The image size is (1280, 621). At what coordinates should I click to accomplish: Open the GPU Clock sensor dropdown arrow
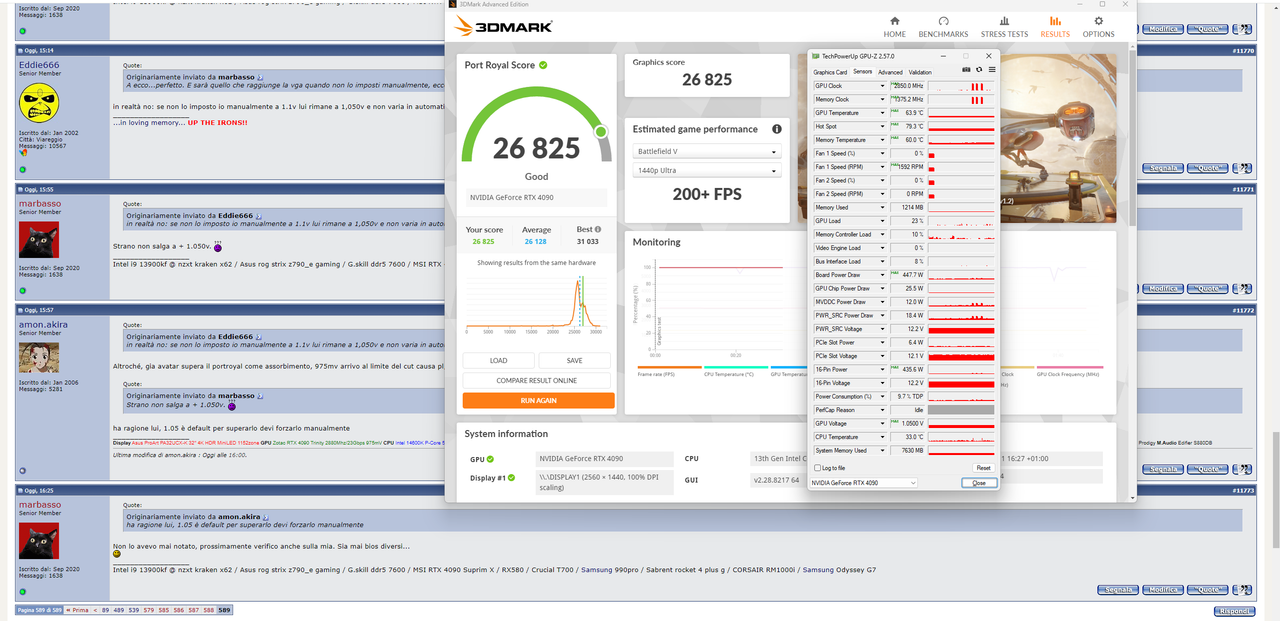(x=882, y=86)
